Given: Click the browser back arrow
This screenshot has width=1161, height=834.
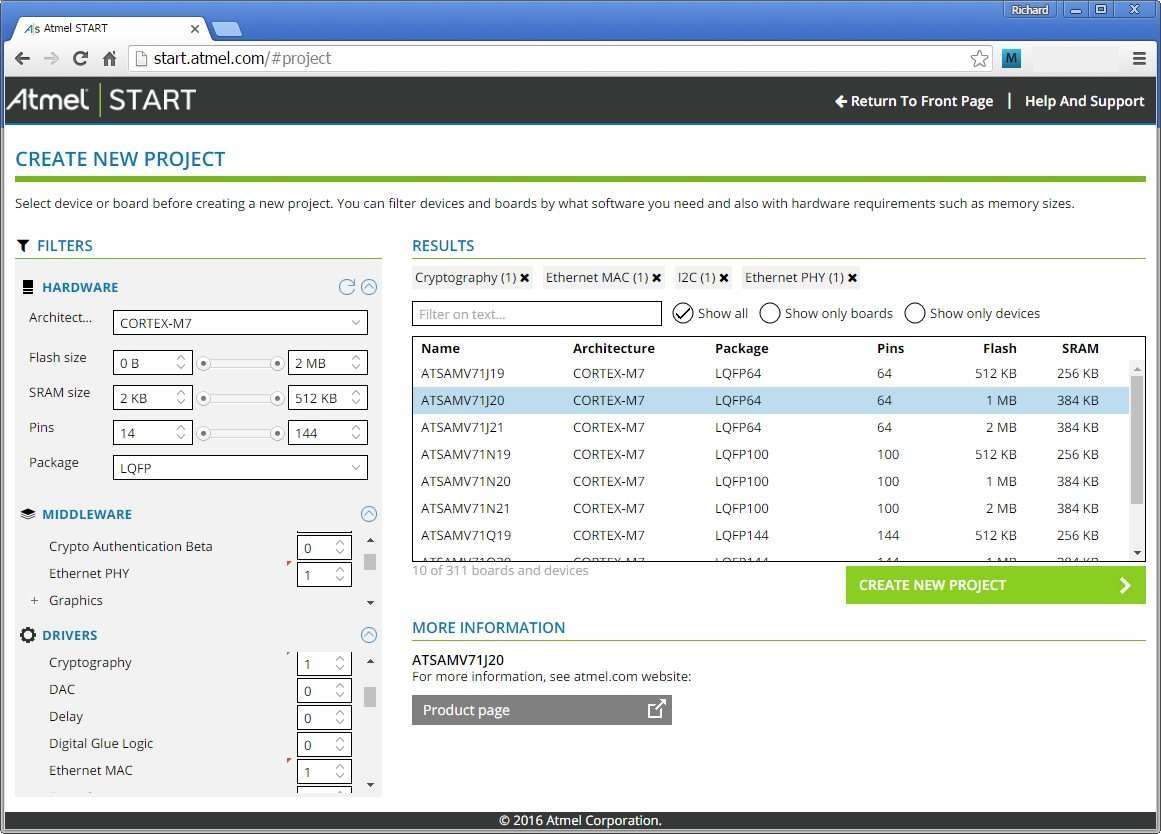Looking at the screenshot, I should pyautogui.click(x=22, y=59).
